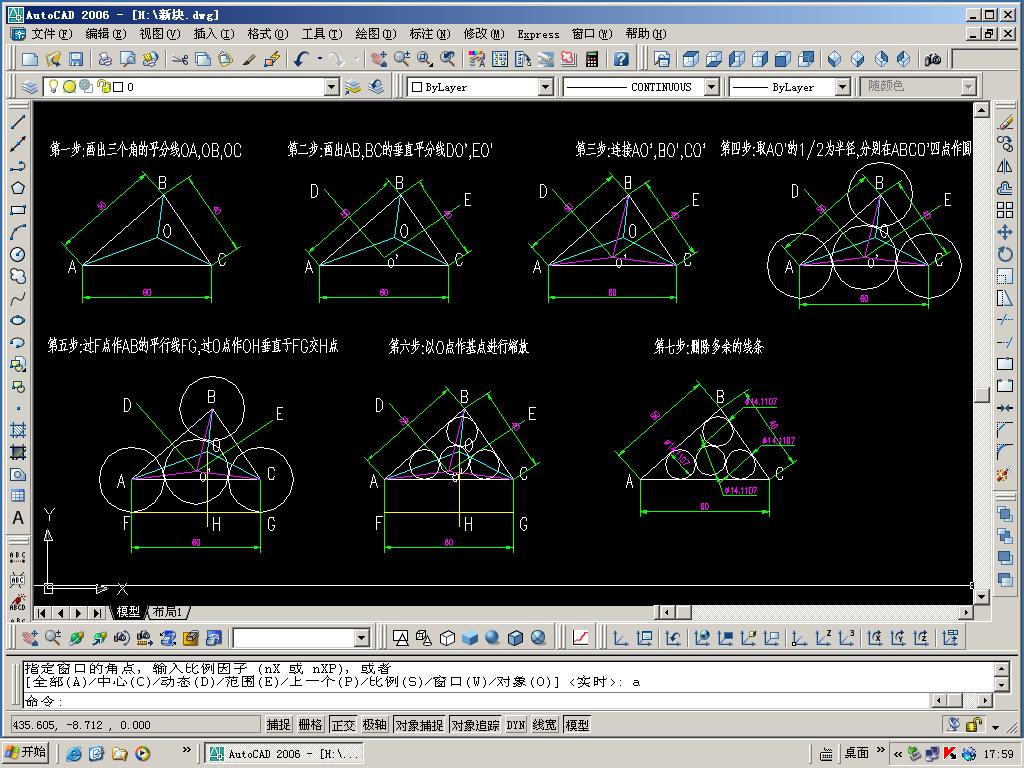This screenshot has width=1024, height=768.
Task: Open the ByLayer lineweight dropdown
Action: coord(842,87)
